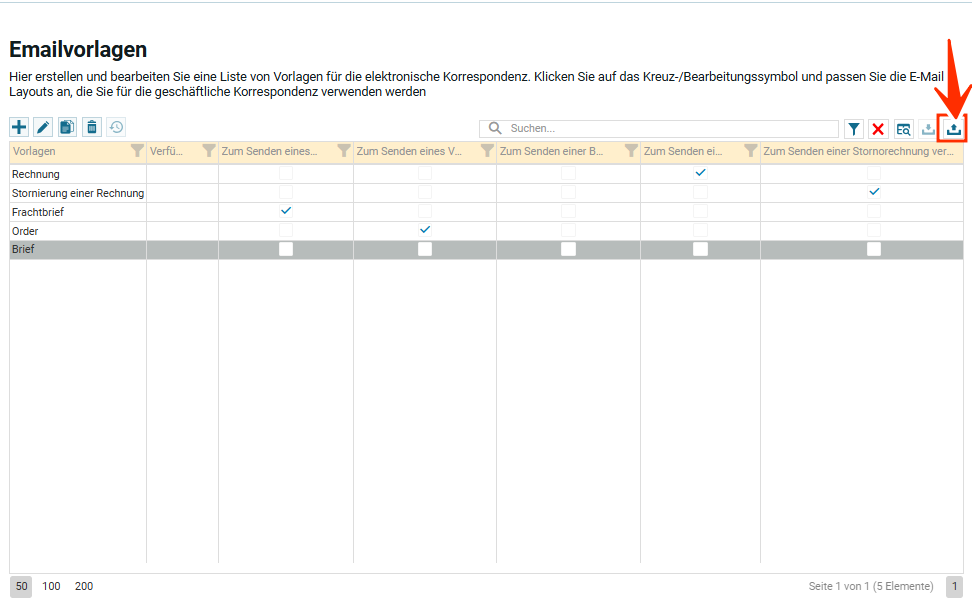Screen dimensions: 972x608
Task: Click the trash delete icon
Action: pos(92,127)
